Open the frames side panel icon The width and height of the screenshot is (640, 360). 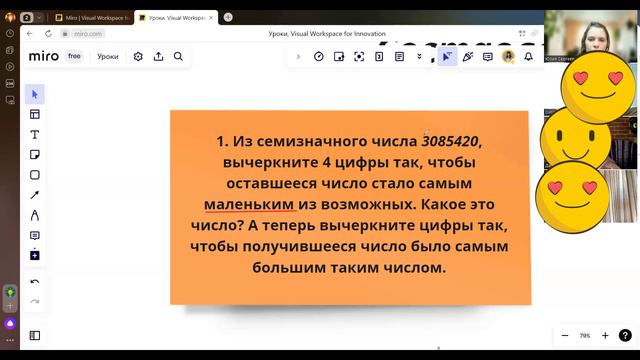point(35,336)
